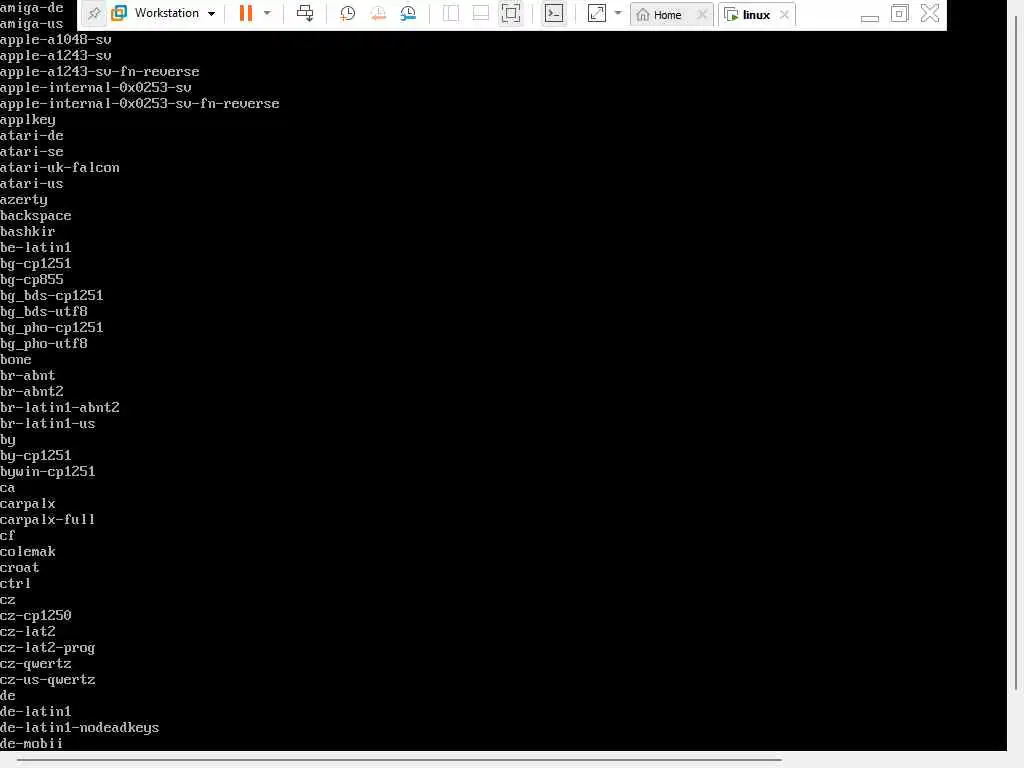Show or hide the library sidebar
The width and height of the screenshot is (1024, 768).
coord(451,13)
